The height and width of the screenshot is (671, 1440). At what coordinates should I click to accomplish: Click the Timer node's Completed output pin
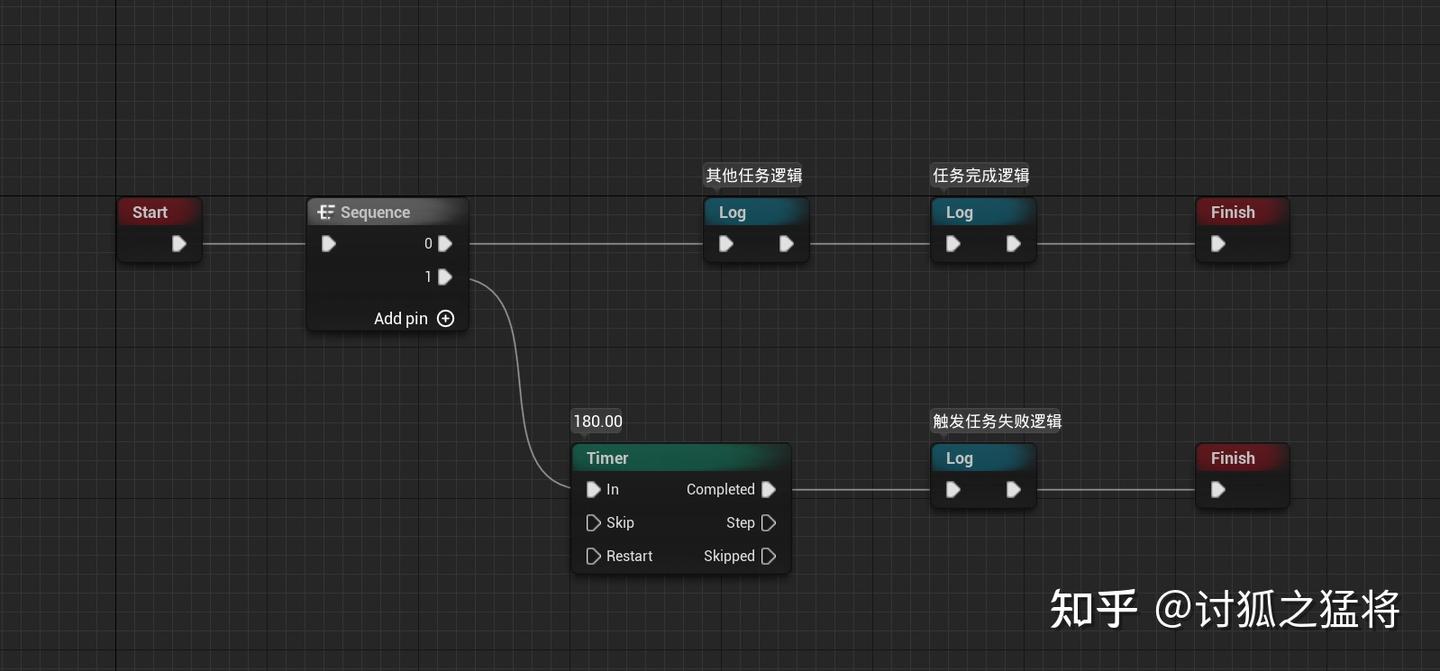pyautogui.click(x=768, y=489)
